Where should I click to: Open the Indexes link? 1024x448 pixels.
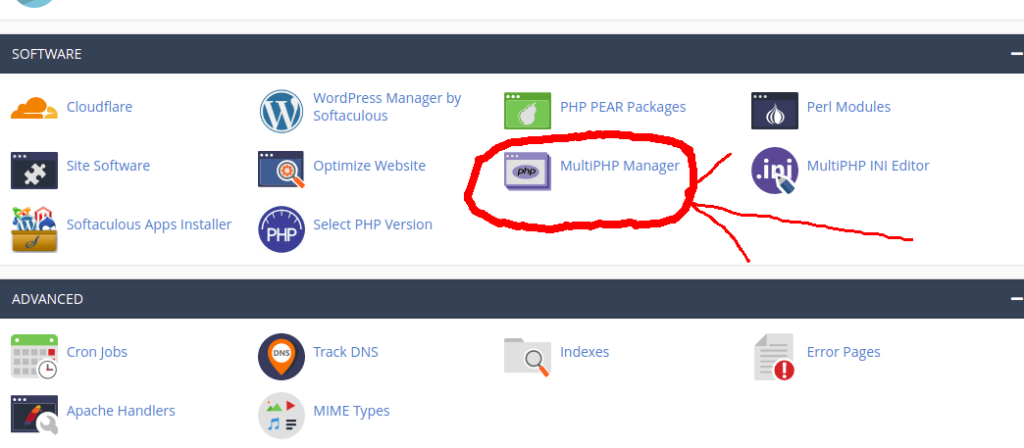(584, 352)
